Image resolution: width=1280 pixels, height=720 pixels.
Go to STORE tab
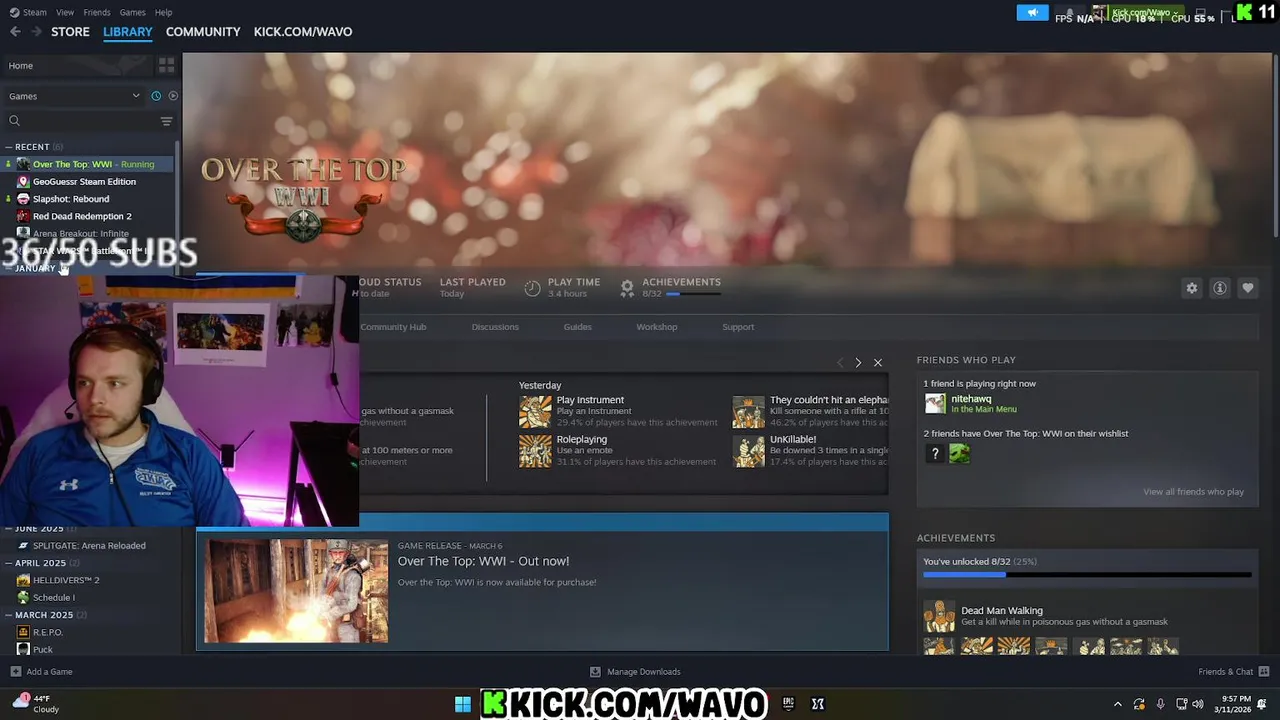click(70, 32)
